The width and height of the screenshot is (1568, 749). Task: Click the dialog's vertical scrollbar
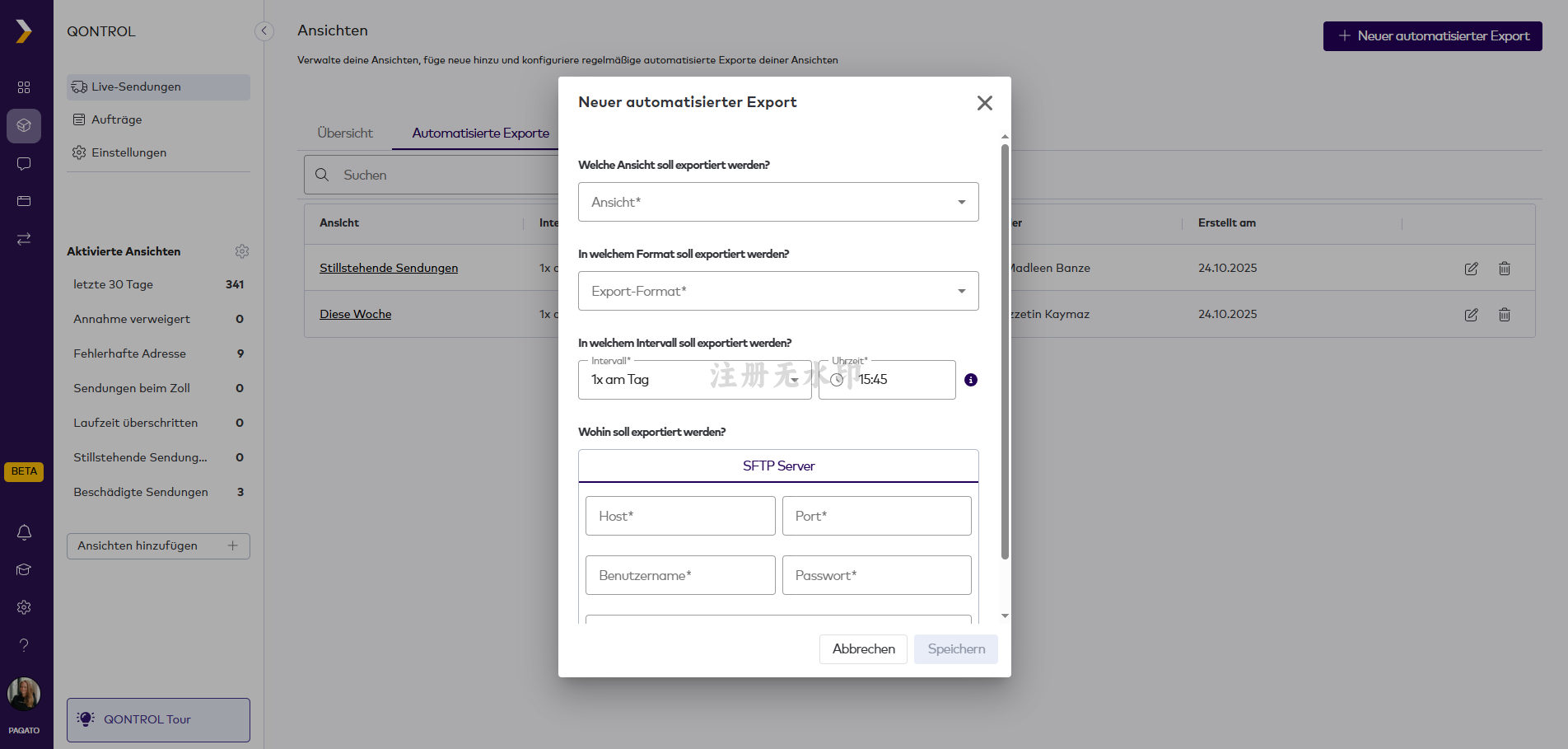(1005, 352)
